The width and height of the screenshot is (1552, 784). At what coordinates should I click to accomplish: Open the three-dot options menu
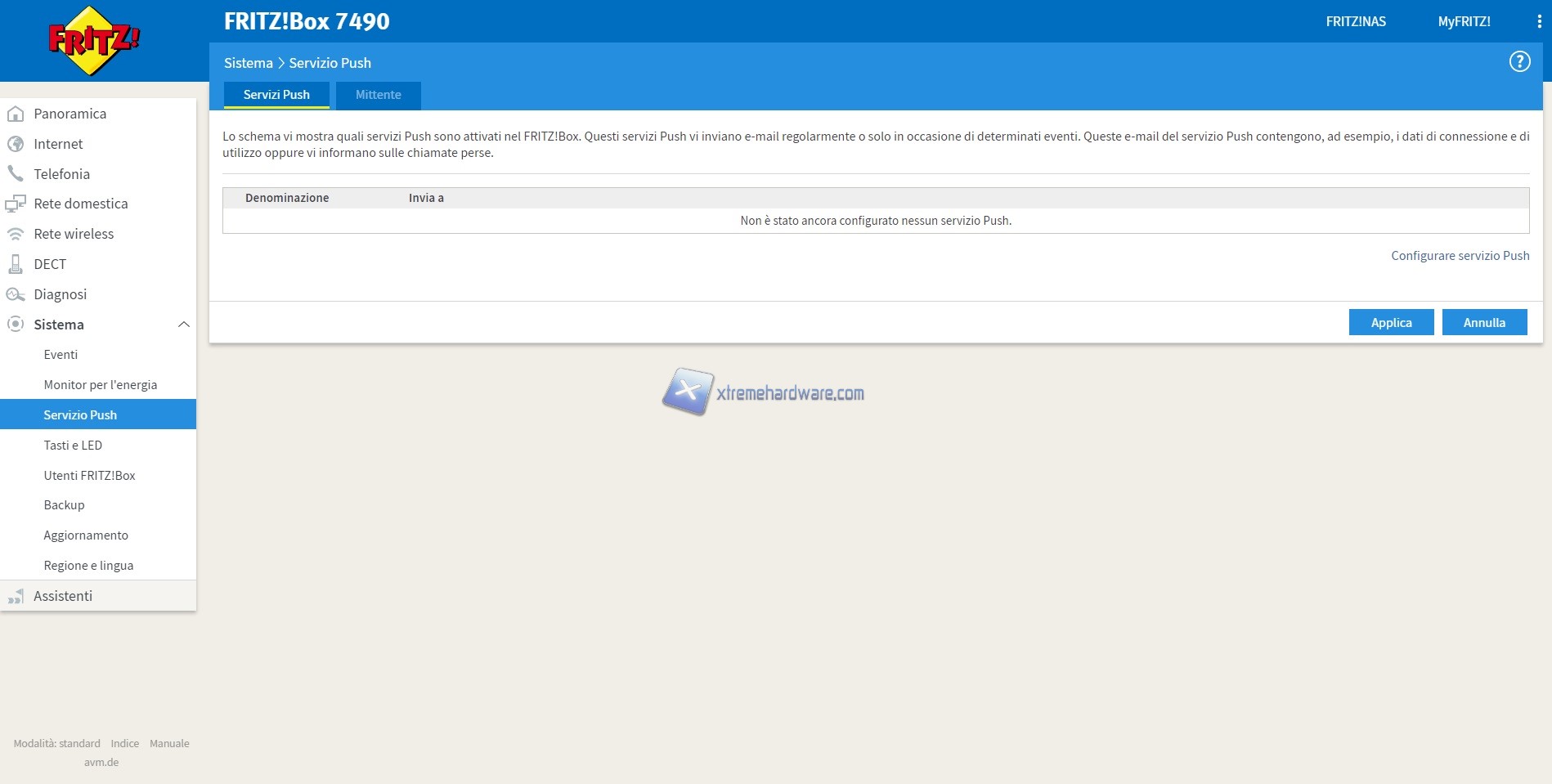pos(1539,22)
